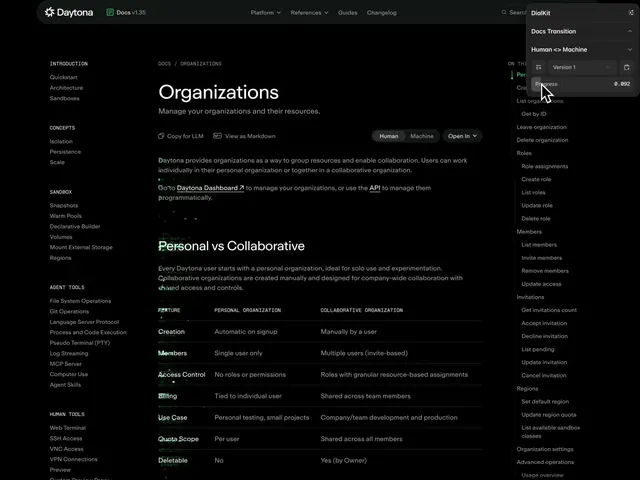Viewport: 640px width, 480px height.
Task: Click the Docs v1.35 version label
Action: 131,13
